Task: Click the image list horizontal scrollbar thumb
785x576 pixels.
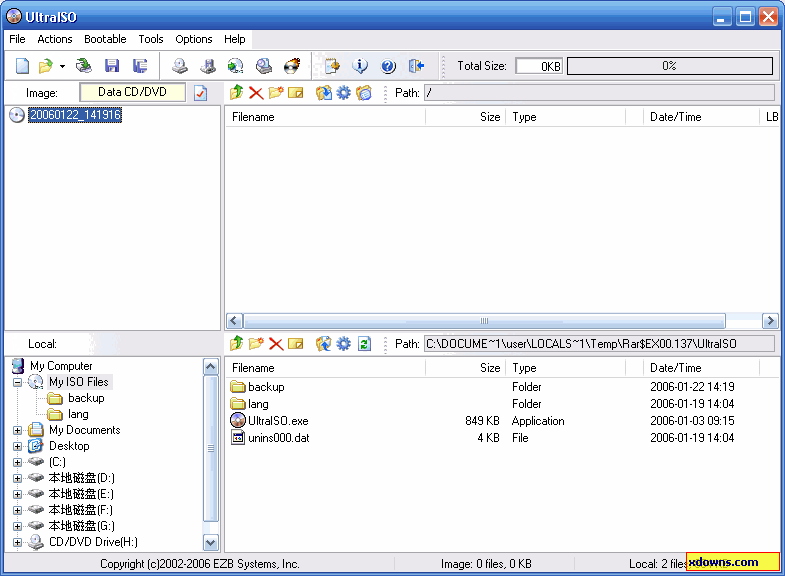Action: coord(484,321)
